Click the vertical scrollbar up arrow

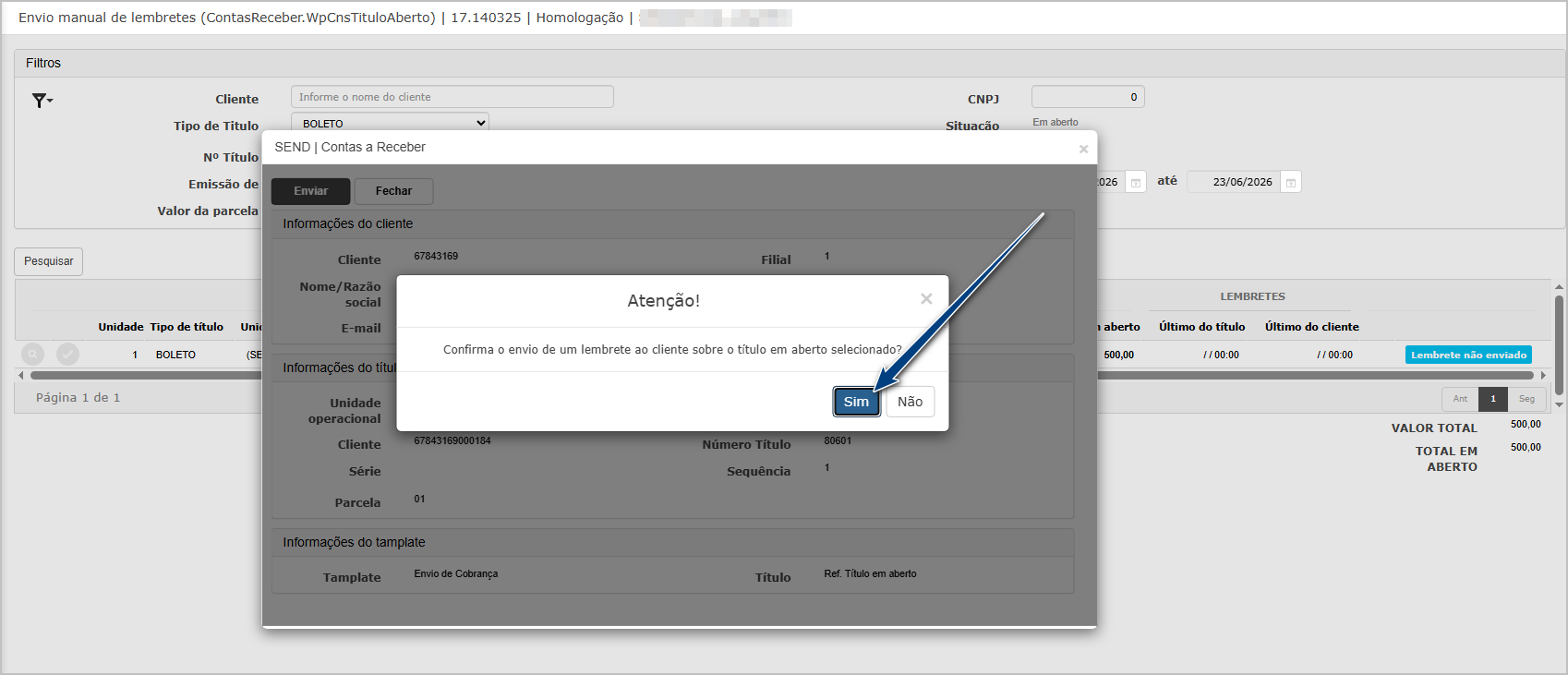tap(1559, 287)
